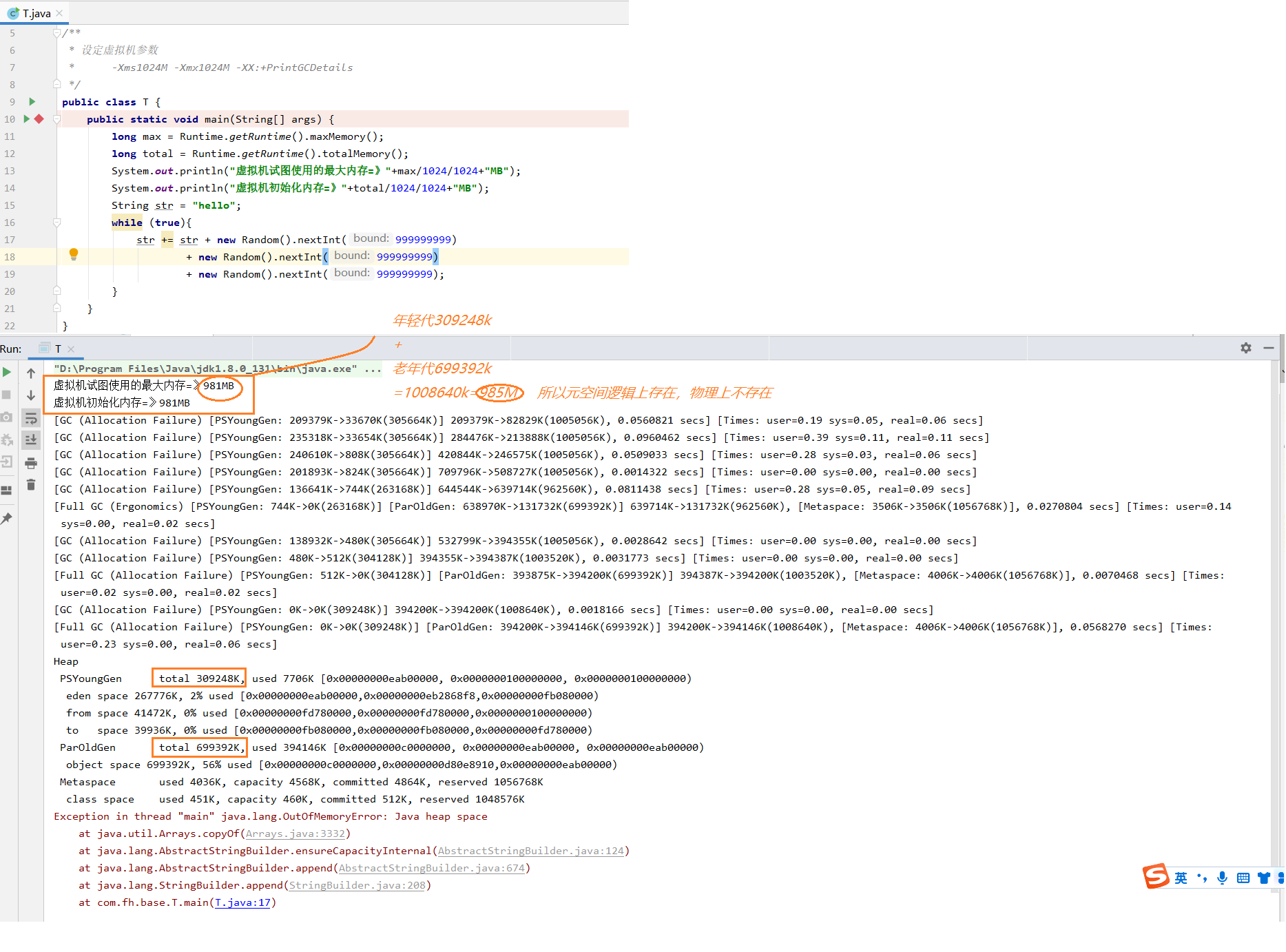Close the T.java editor tab
This screenshot has height=952, width=1286.
pyautogui.click(x=59, y=13)
